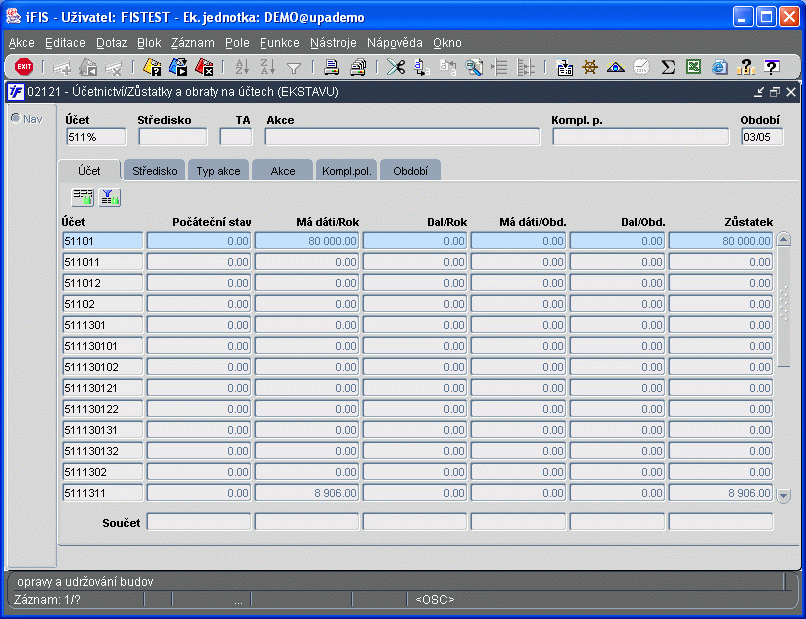Click the red EXIT icon
806x619 pixels.
point(24,67)
